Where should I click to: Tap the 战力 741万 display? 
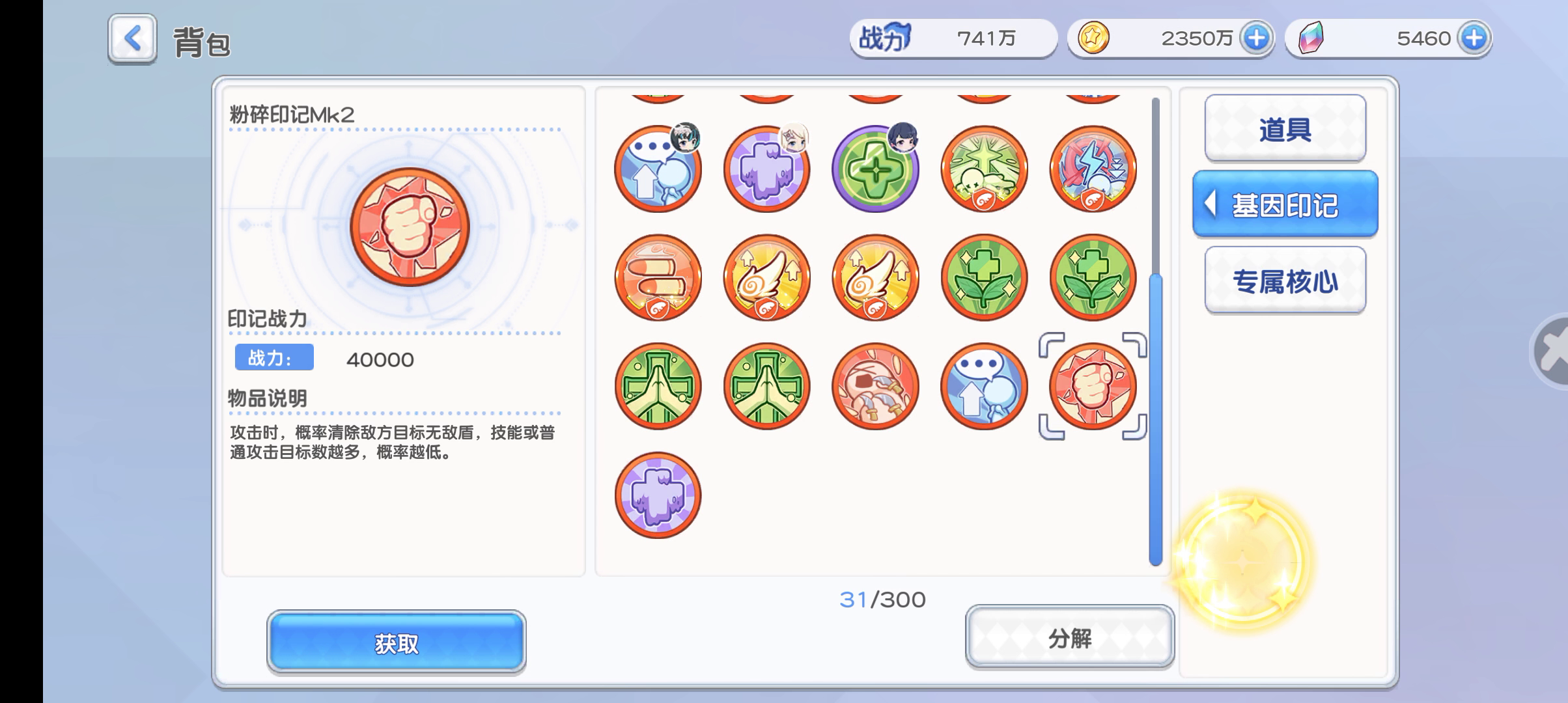[953, 38]
